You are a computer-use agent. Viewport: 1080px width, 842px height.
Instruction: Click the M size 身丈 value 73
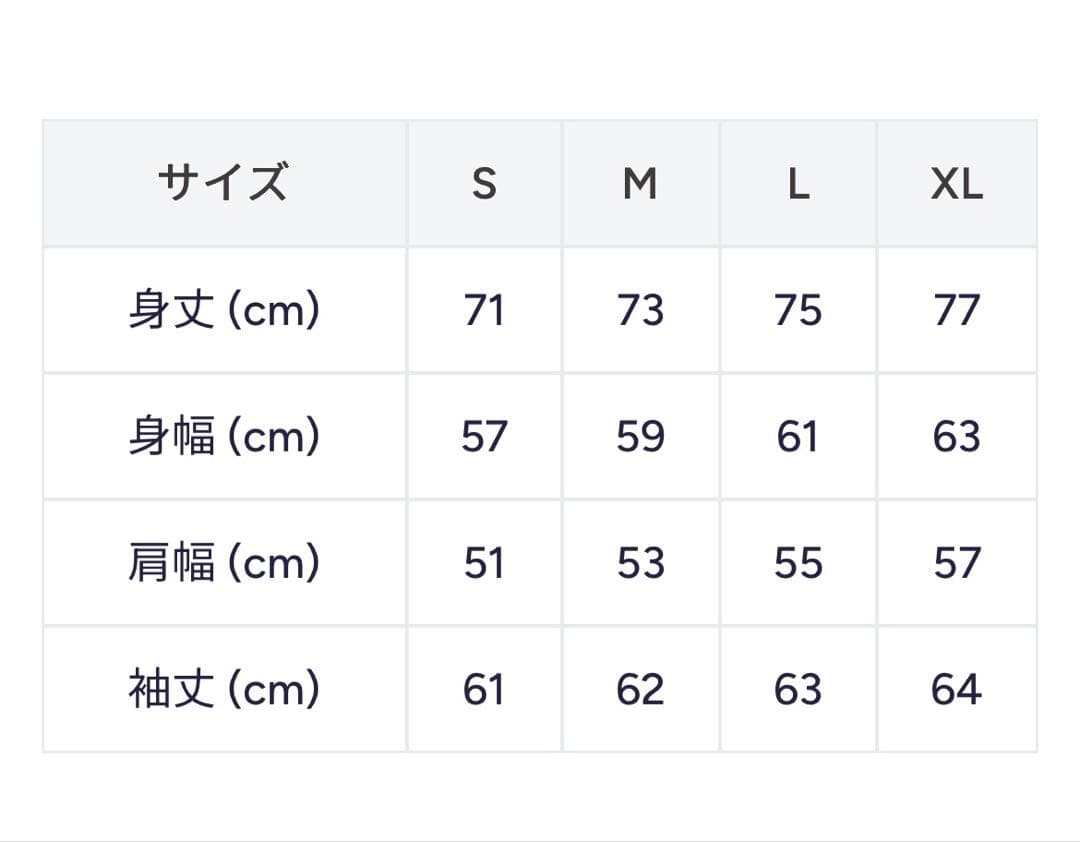(x=640, y=310)
